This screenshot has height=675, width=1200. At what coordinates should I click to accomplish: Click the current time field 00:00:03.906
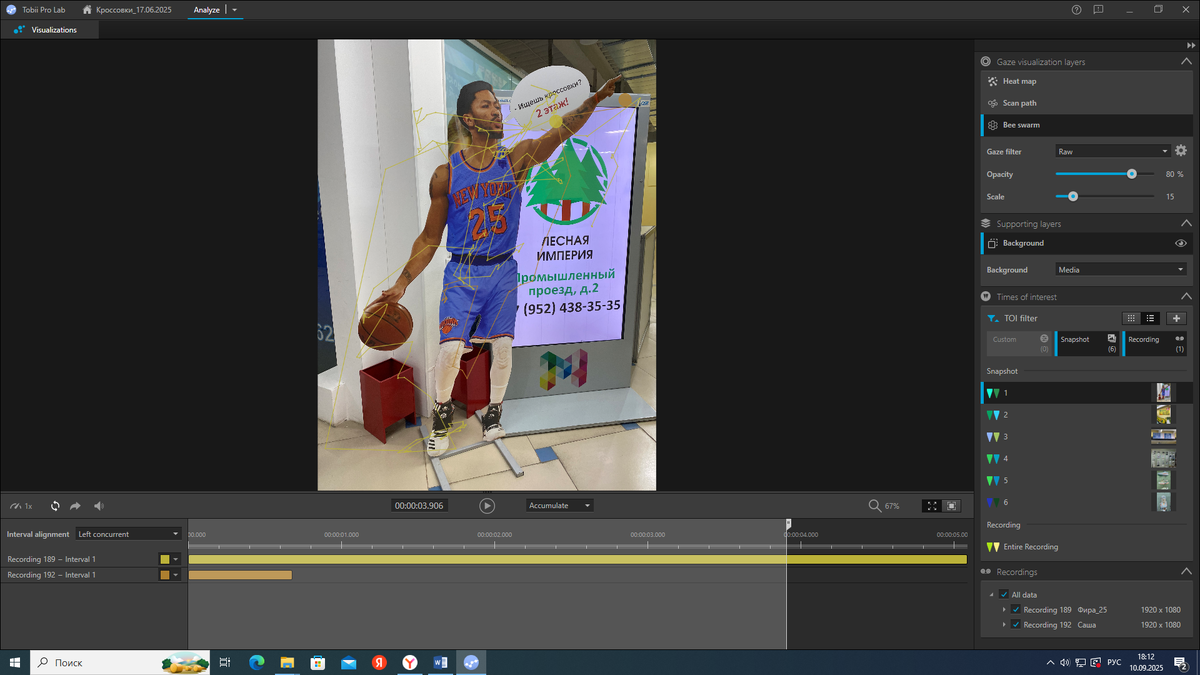(419, 506)
